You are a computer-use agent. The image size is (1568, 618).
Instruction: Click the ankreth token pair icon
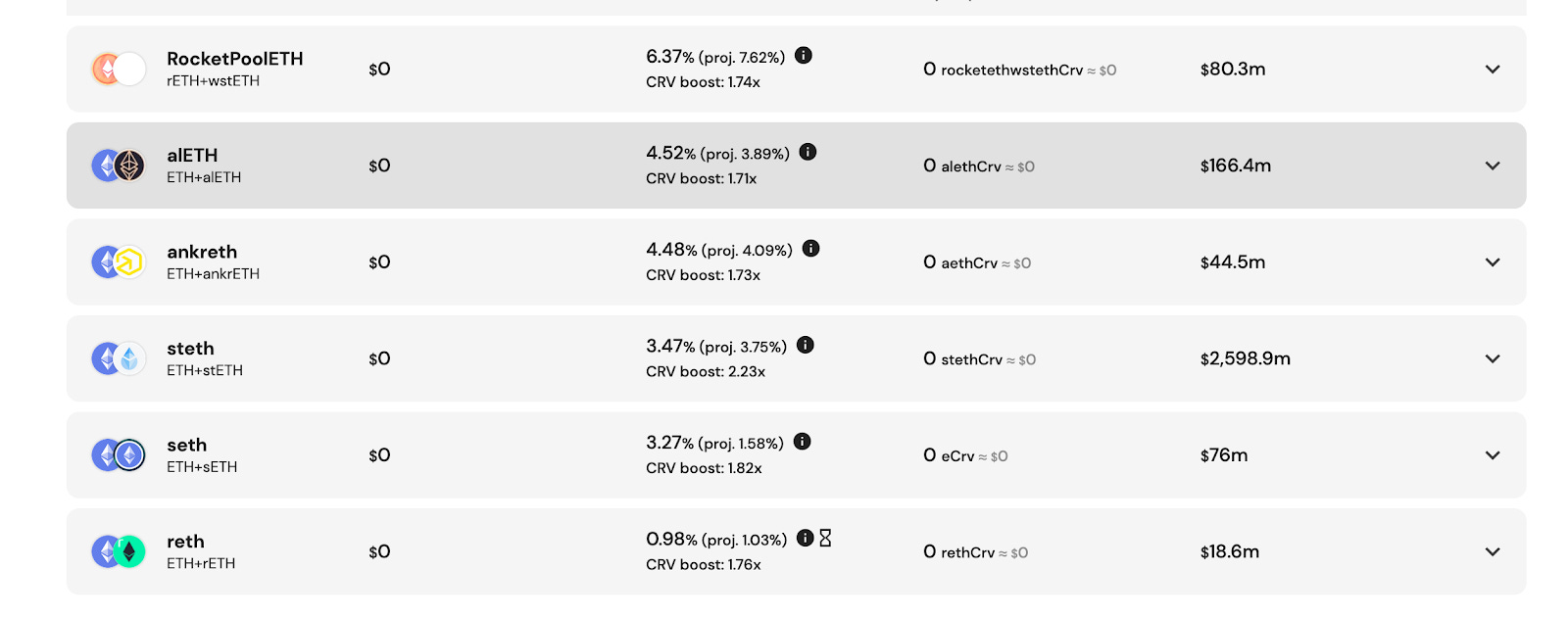[x=119, y=261]
